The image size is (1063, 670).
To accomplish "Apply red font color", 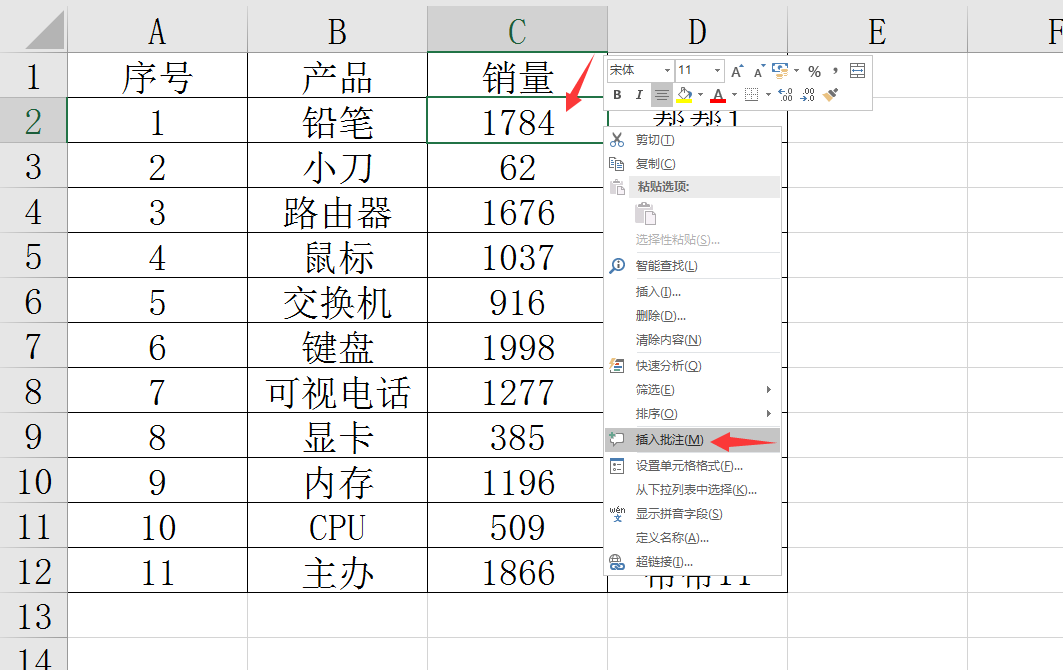I will [x=719, y=95].
